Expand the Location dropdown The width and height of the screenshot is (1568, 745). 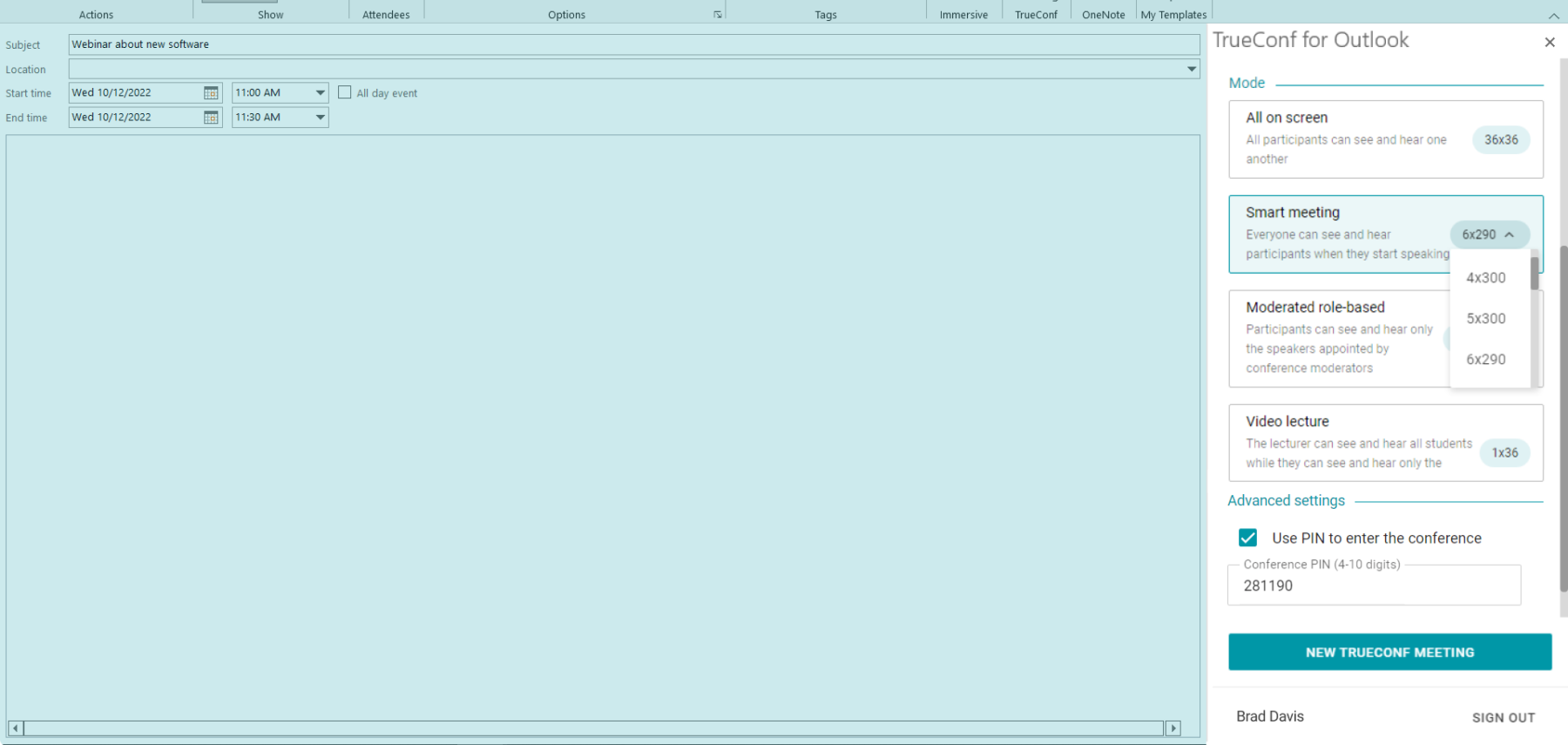click(x=1192, y=69)
